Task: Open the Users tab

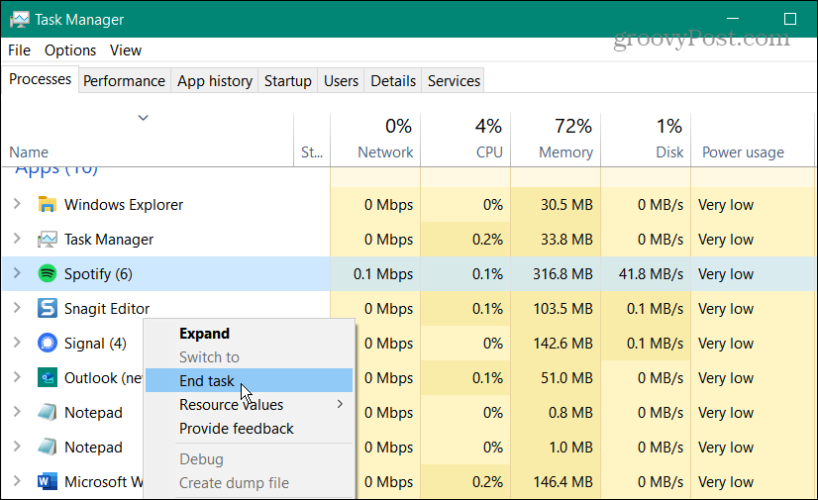Action: [x=341, y=81]
